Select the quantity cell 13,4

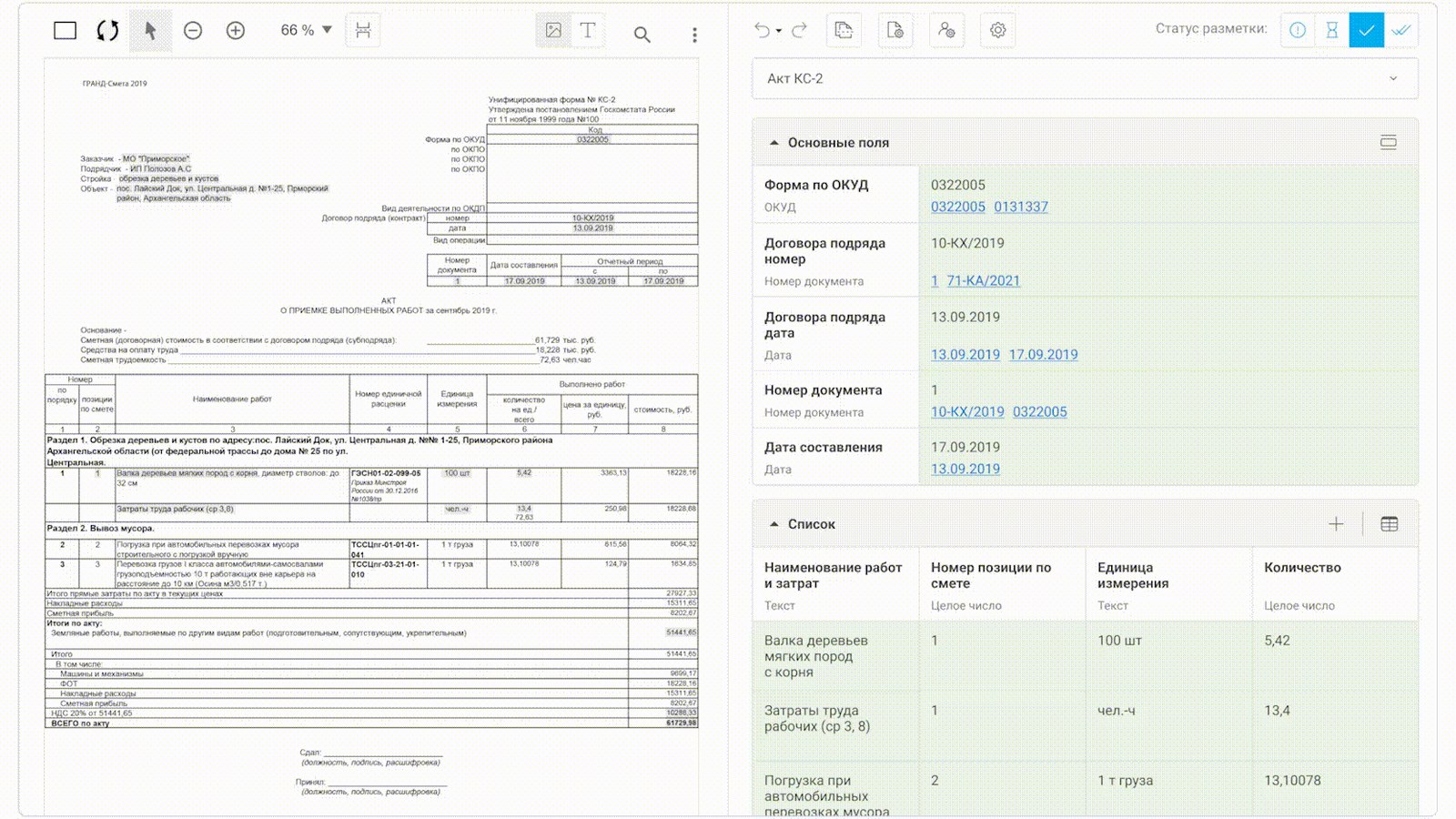pyautogui.click(x=1335, y=725)
